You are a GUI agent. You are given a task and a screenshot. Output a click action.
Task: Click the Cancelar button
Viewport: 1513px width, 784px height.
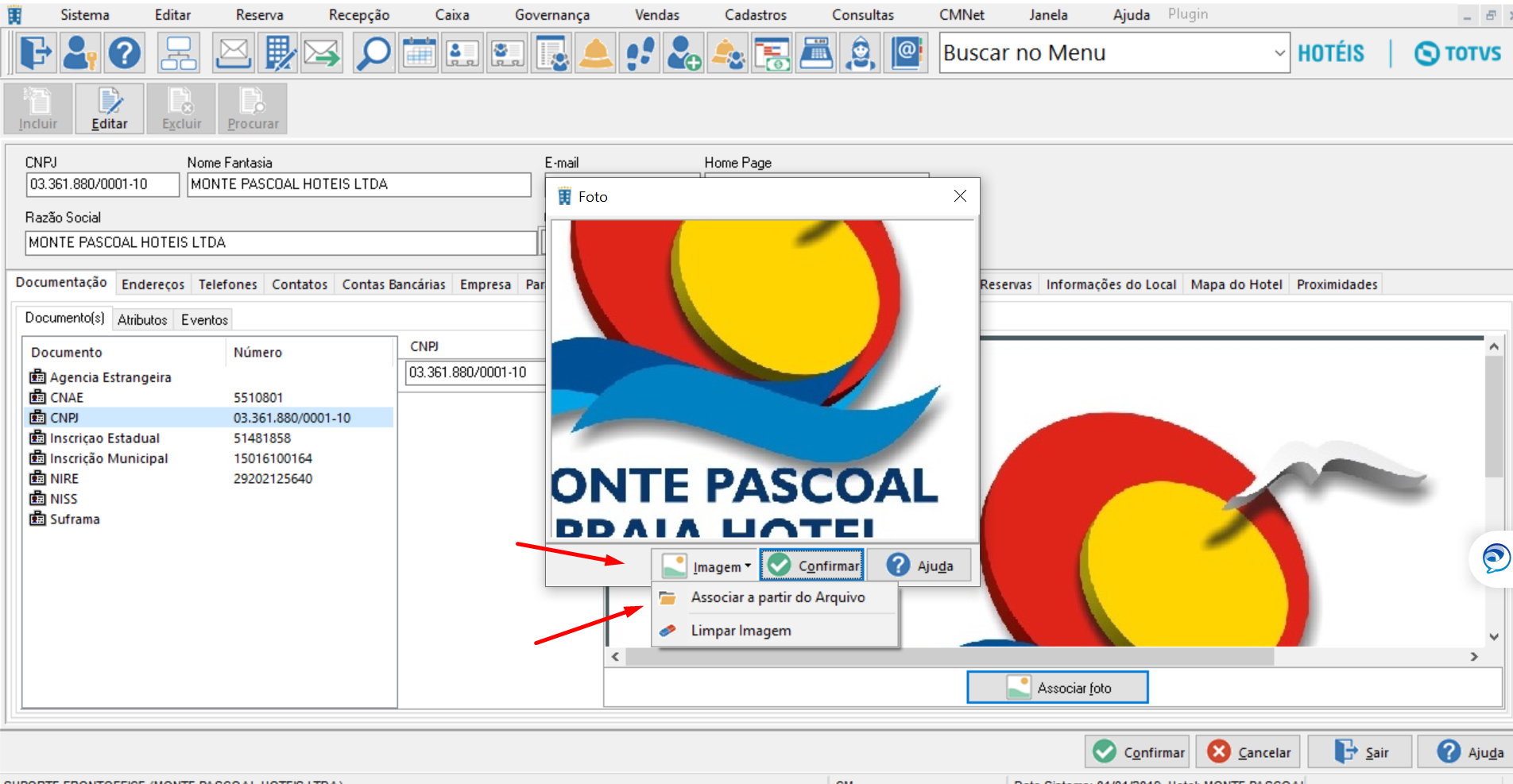point(1248,752)
